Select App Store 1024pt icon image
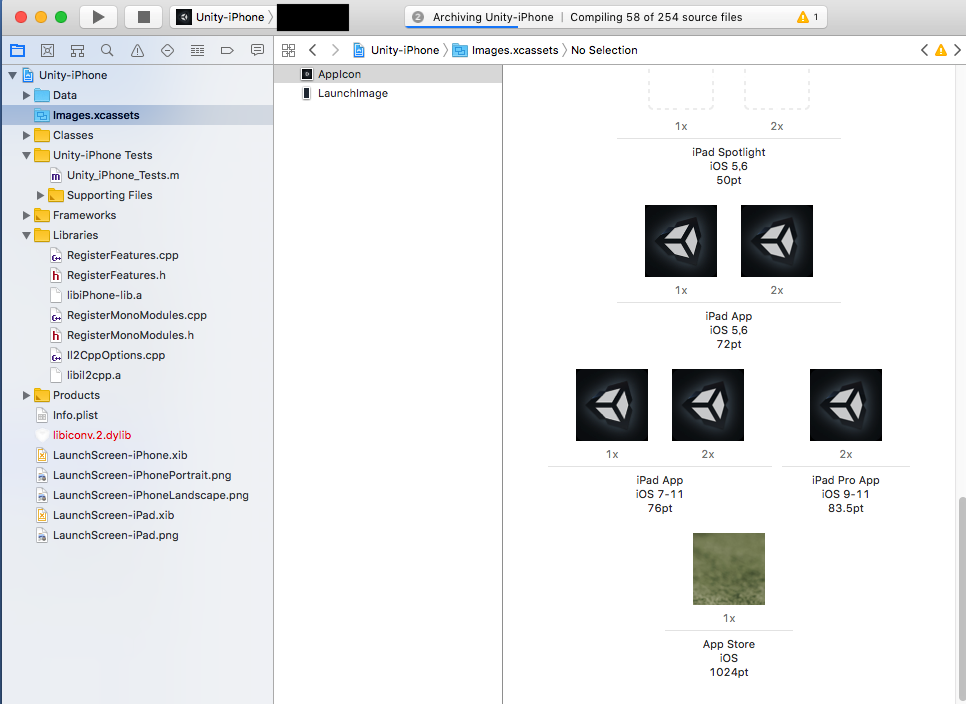 coord(729,569)
